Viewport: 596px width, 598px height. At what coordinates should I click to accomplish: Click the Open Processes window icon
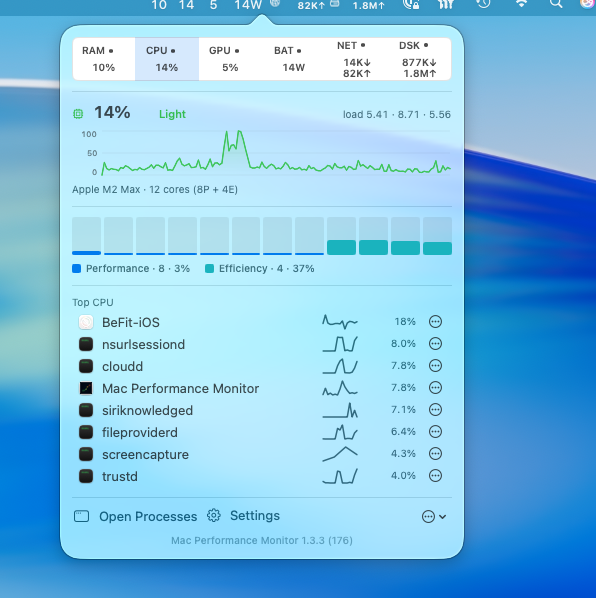pyautogui.click(x=81, y=516)
